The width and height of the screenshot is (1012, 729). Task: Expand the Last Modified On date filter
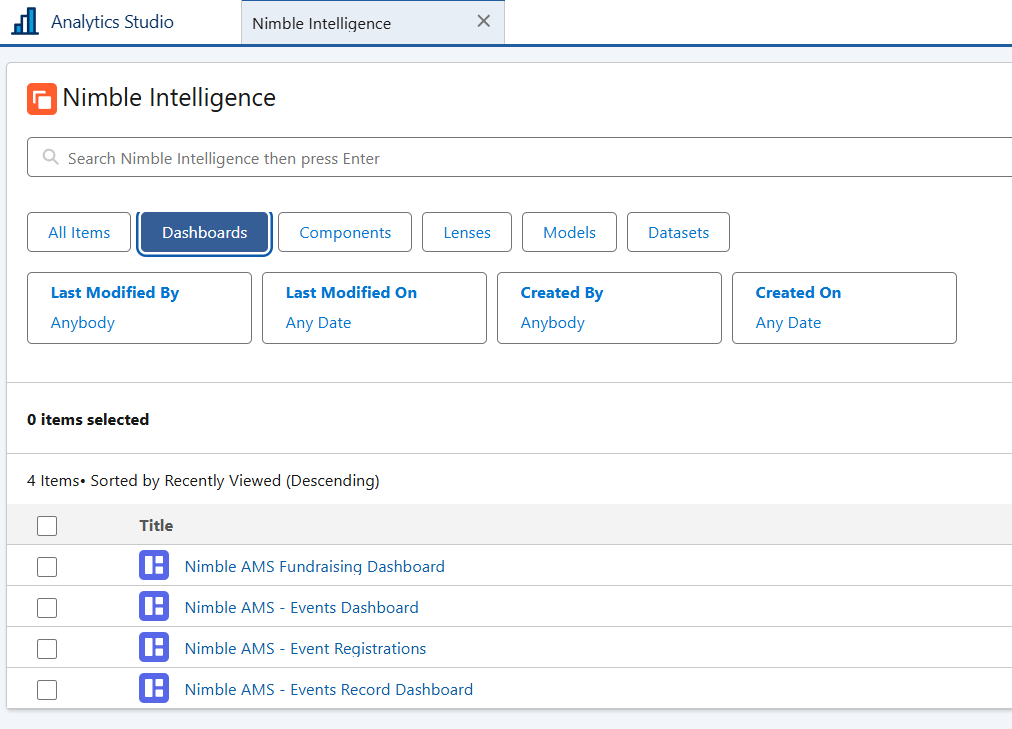click(x=374, y=308)
